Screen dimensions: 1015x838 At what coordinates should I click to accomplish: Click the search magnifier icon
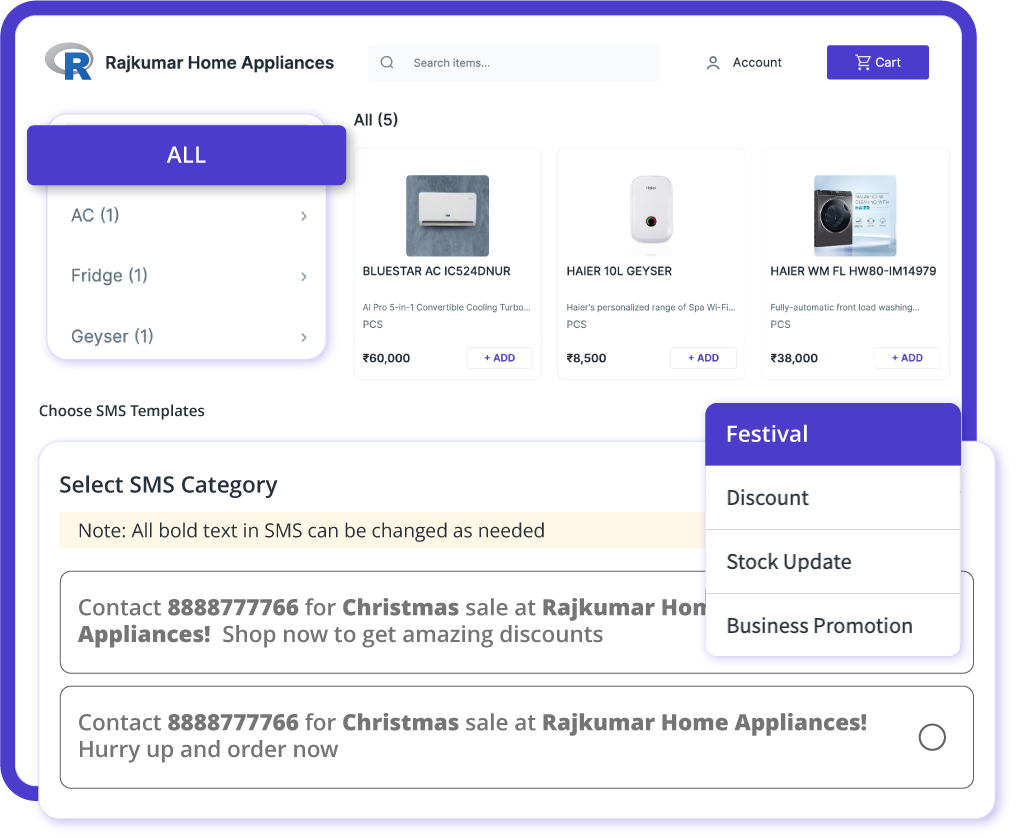[x=387, y=62]
